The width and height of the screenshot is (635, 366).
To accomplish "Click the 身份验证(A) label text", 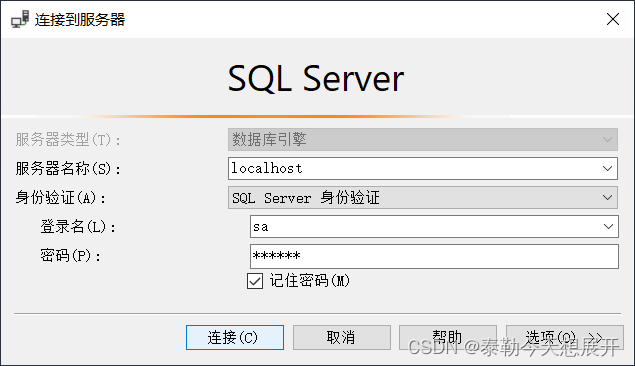I will click(61, 198).
